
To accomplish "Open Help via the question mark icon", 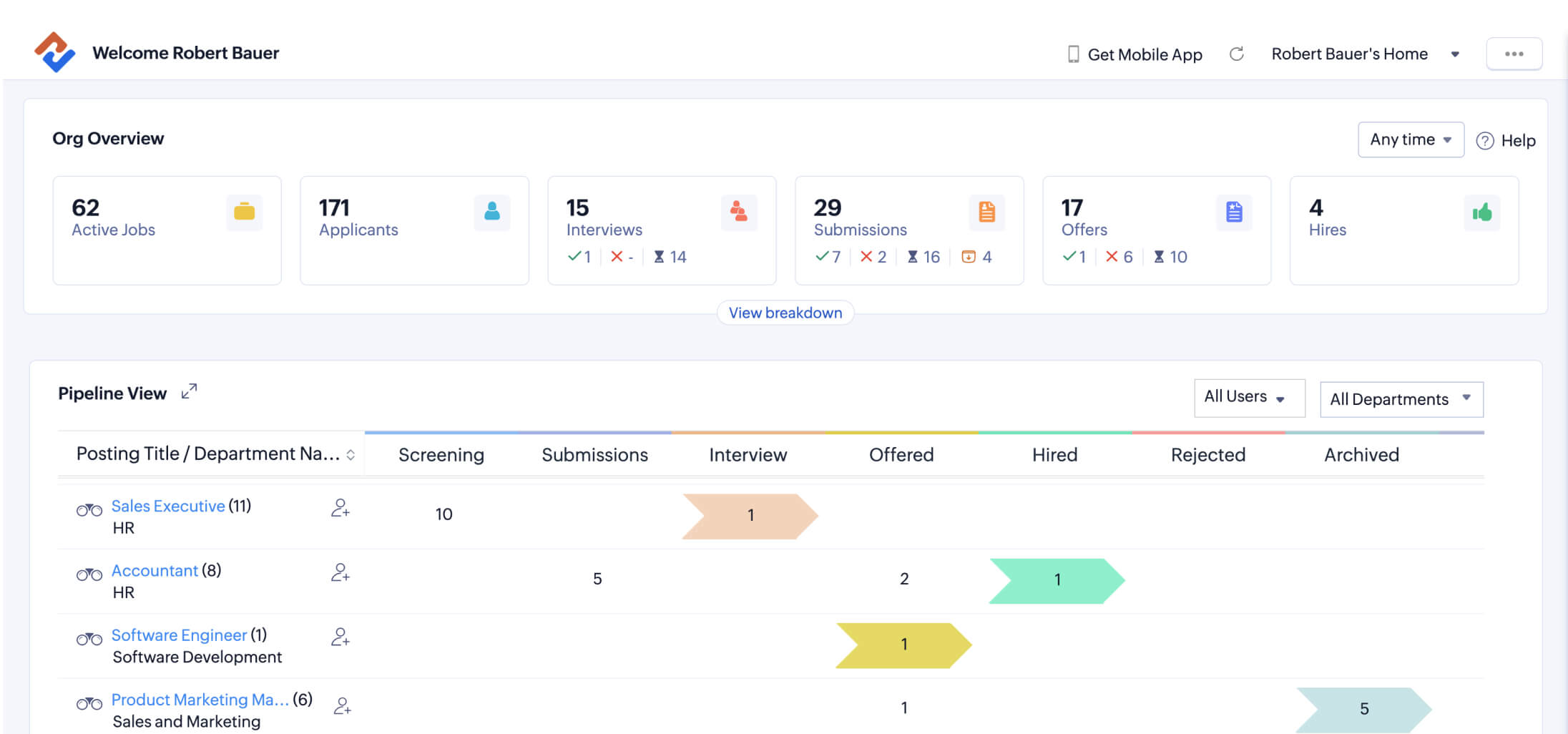I will [1486, 140].
